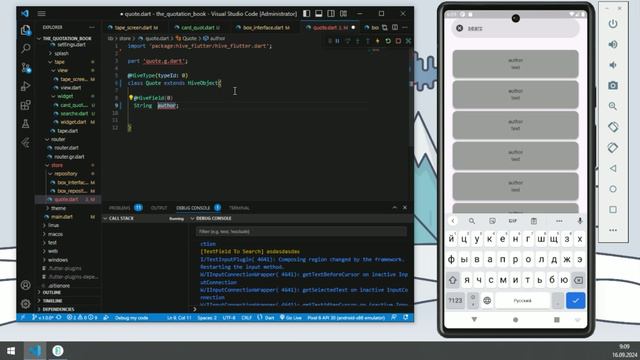Screen dimensions: 640x360
Task: Switch to the box_interface.dart tab
Action: coord(262,28)
